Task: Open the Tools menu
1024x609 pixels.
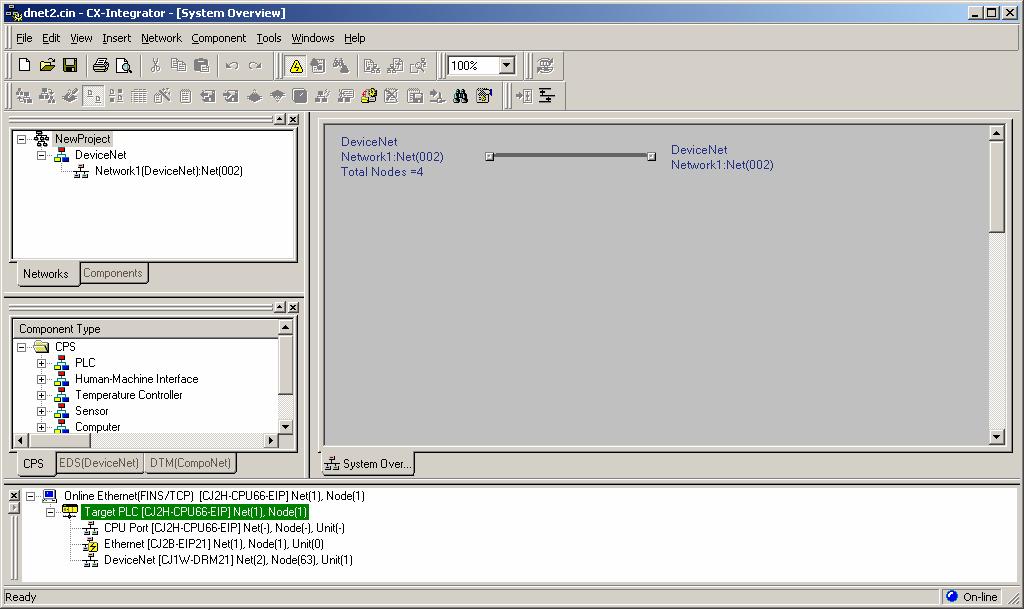Action: point(268,39)
